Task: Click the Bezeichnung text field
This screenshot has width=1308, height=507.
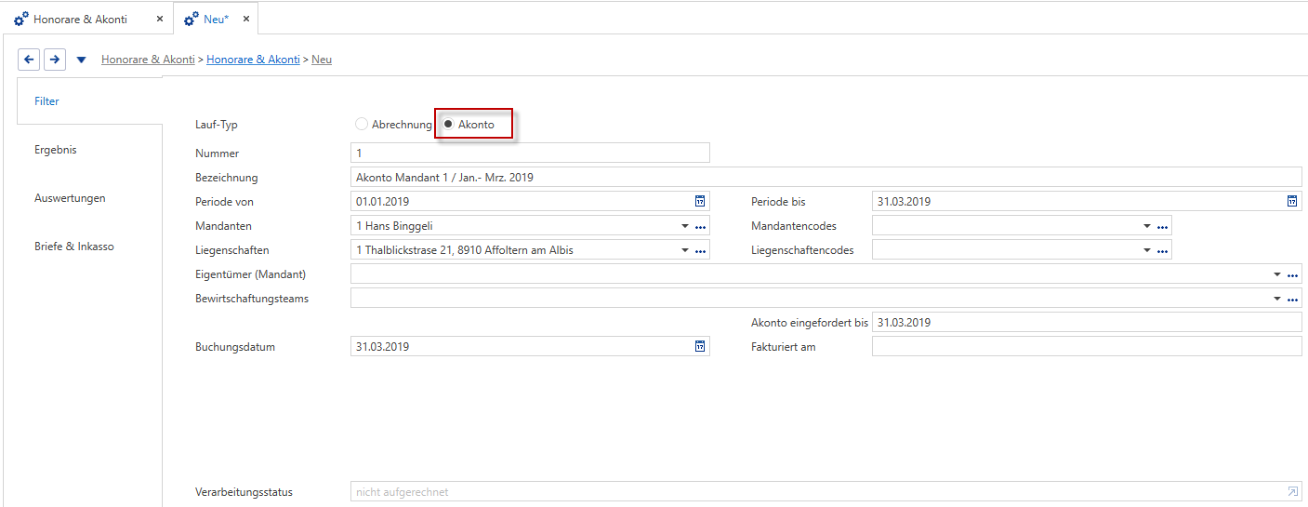Action: pyautogui.click(x=826, y=177)
